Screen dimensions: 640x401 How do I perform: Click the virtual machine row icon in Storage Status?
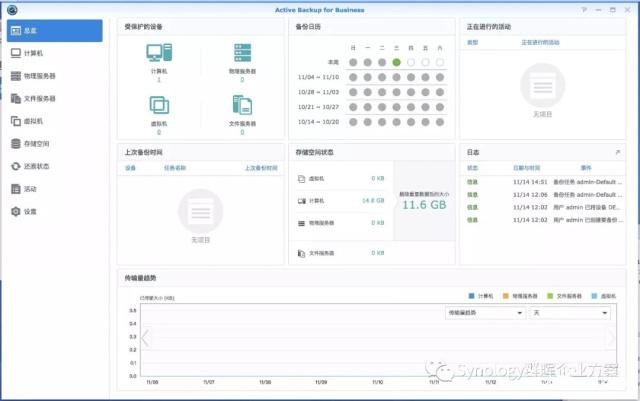pos(301,178)
